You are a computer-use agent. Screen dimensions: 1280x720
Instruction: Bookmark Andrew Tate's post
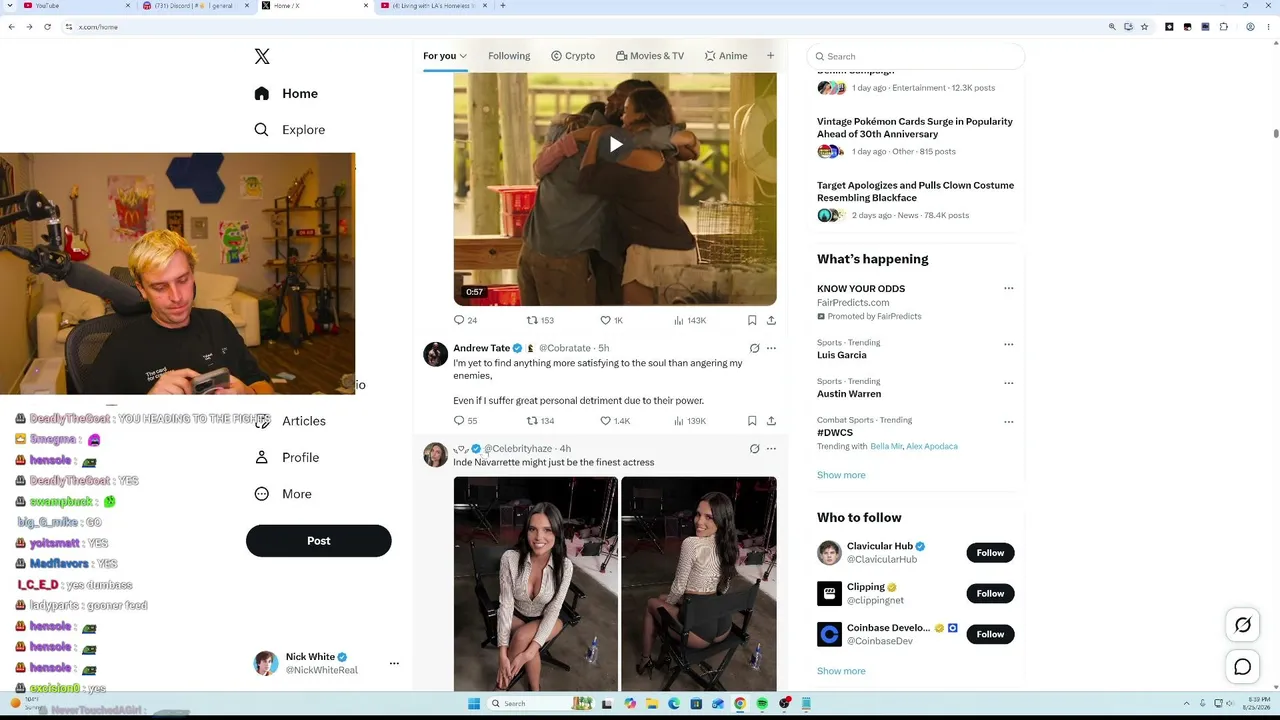click(x=752, y=421)
